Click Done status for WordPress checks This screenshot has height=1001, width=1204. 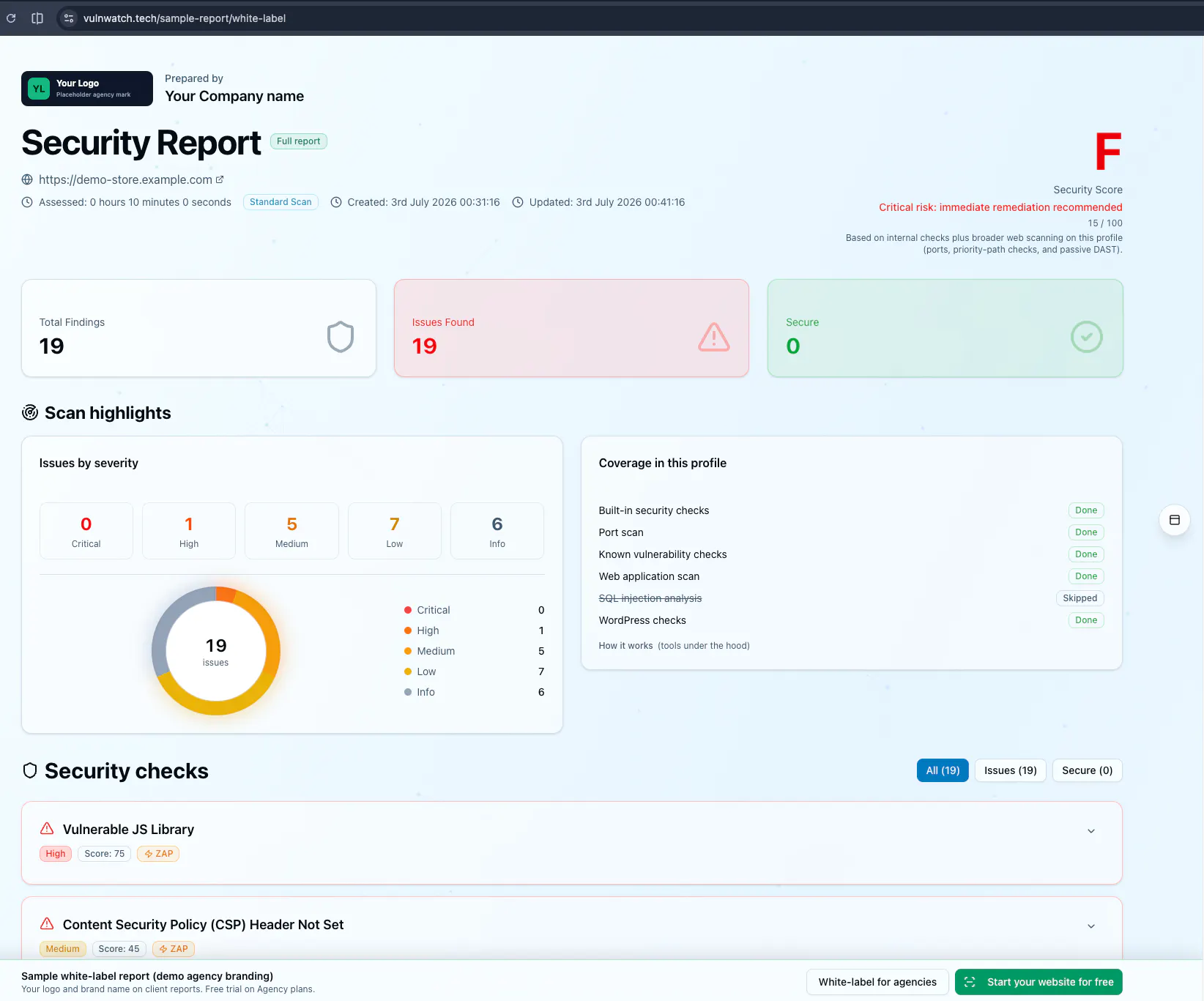coord(1086,620)
